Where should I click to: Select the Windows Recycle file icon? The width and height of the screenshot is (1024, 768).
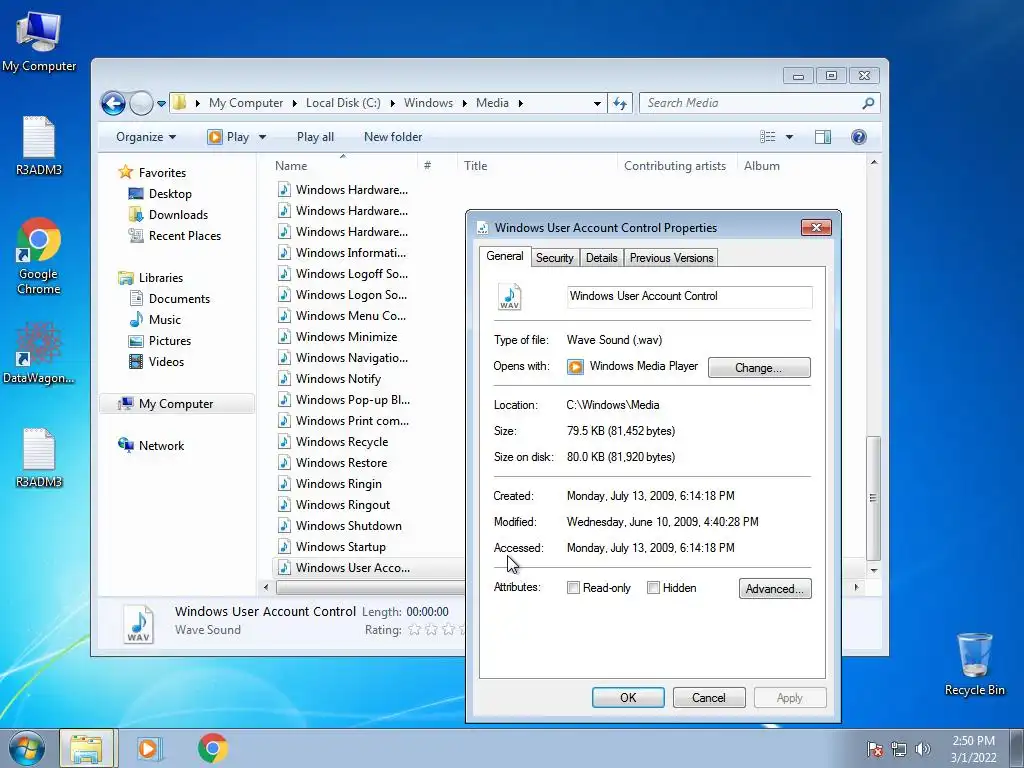[x=284, y=441]
